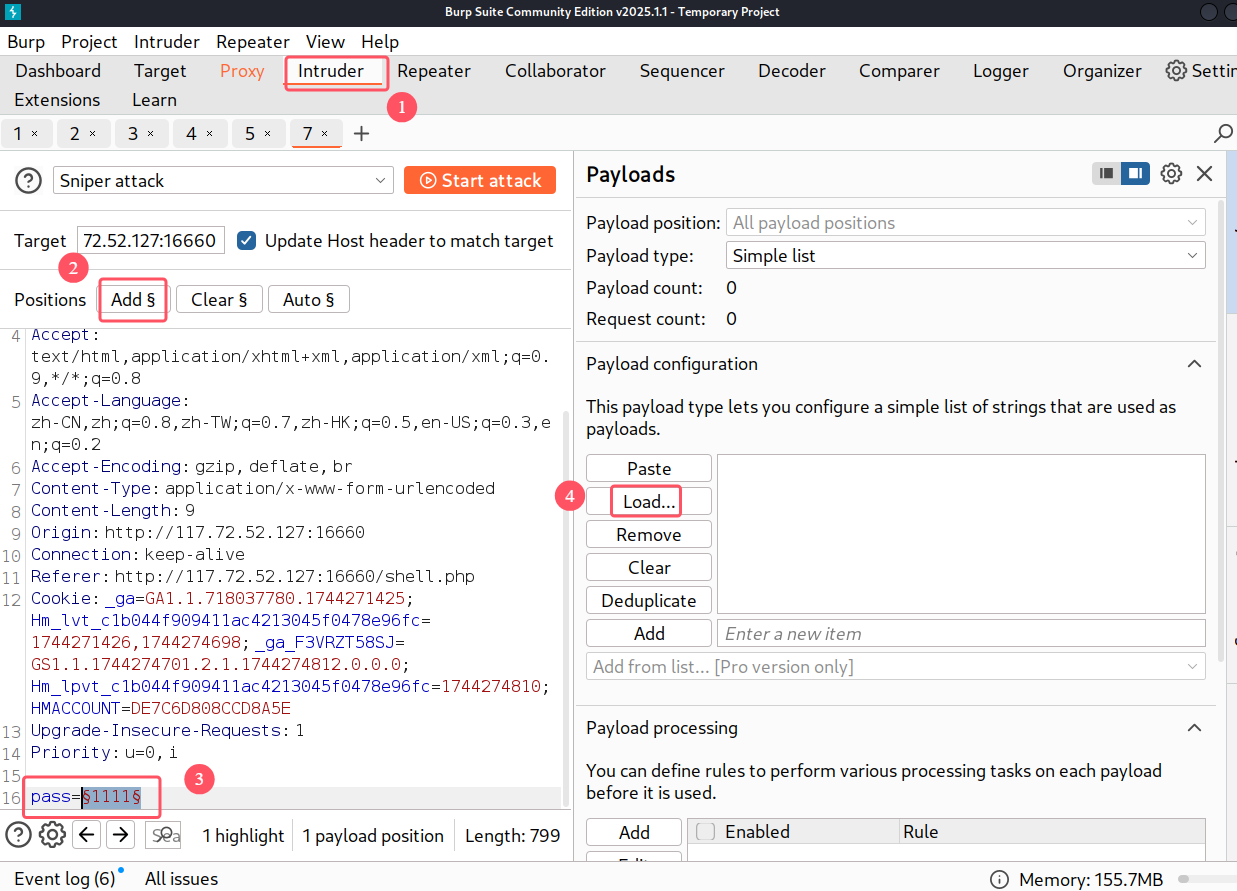
Task: Go to previous search match arrow
Action: (87, 835)
